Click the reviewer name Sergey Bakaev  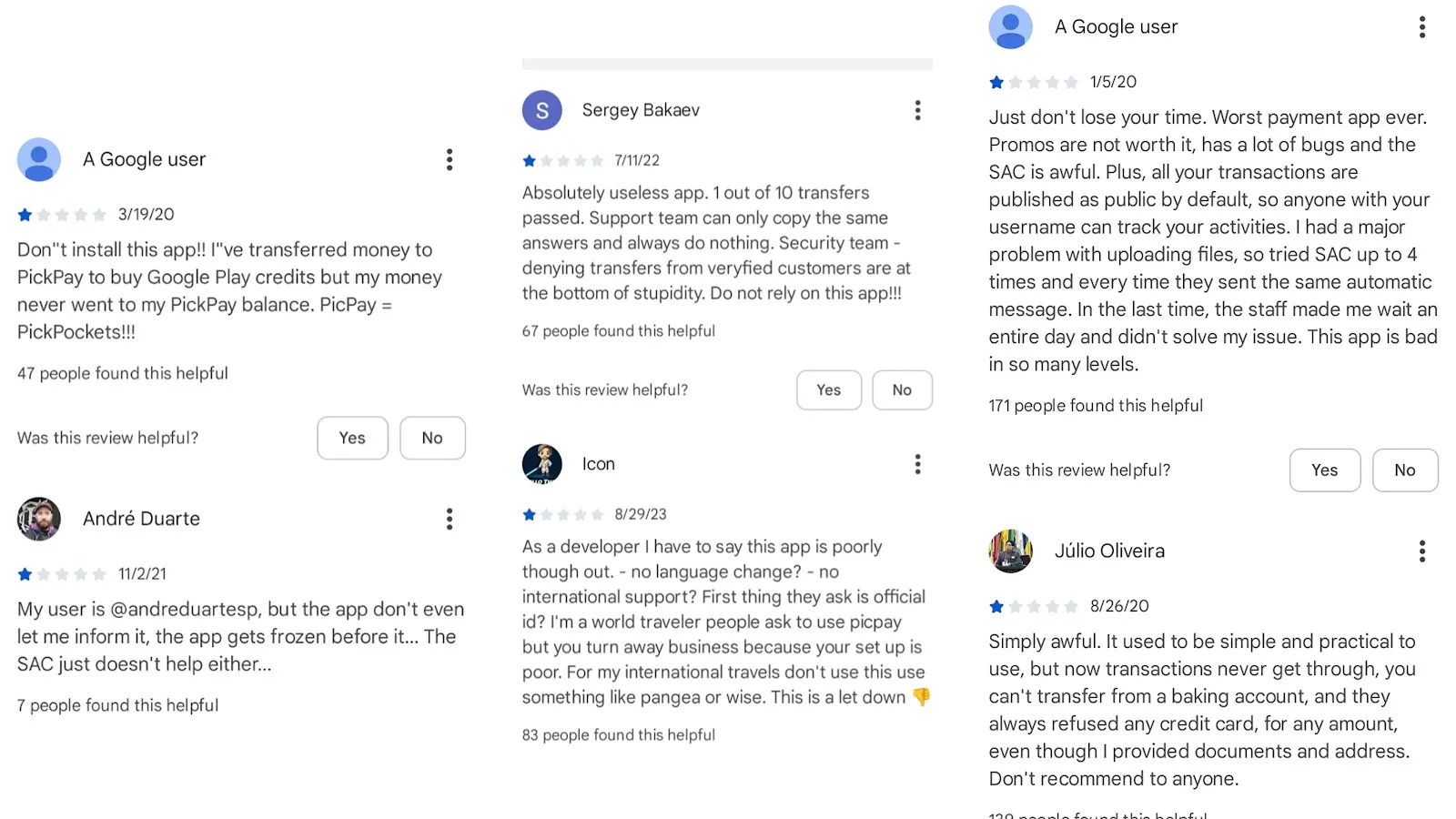point(641,110)
